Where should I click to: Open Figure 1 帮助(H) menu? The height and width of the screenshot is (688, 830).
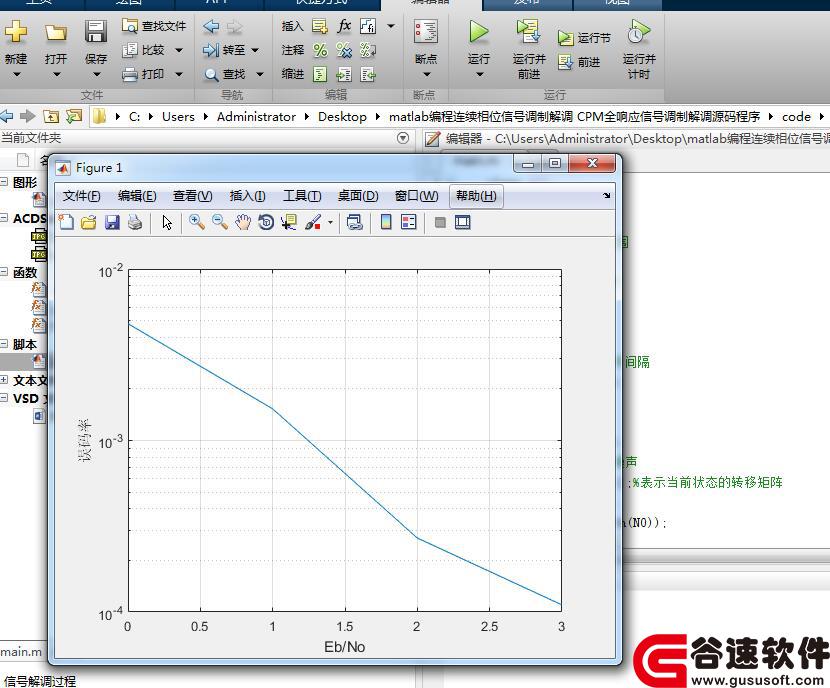(476, 196)
